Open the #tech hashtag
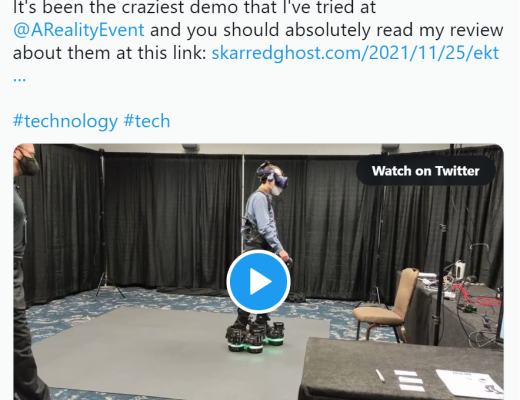The height and width of the screenshot is (400, 520). coord(147,121)
